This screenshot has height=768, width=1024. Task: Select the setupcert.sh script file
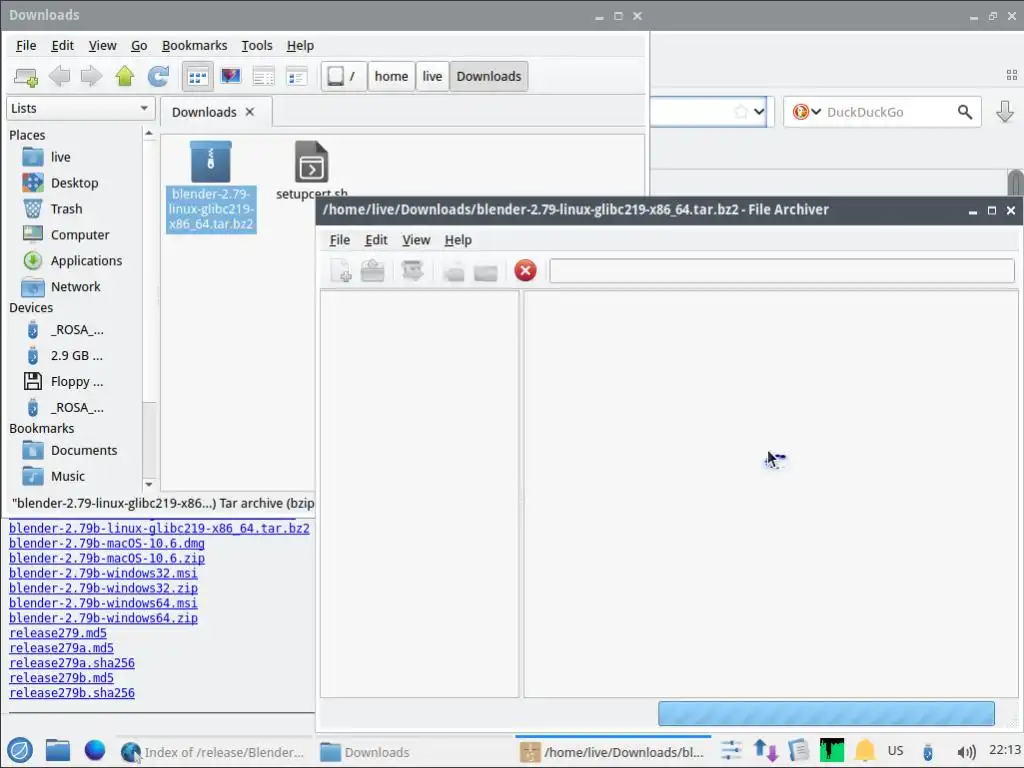(x=312, y=170)
